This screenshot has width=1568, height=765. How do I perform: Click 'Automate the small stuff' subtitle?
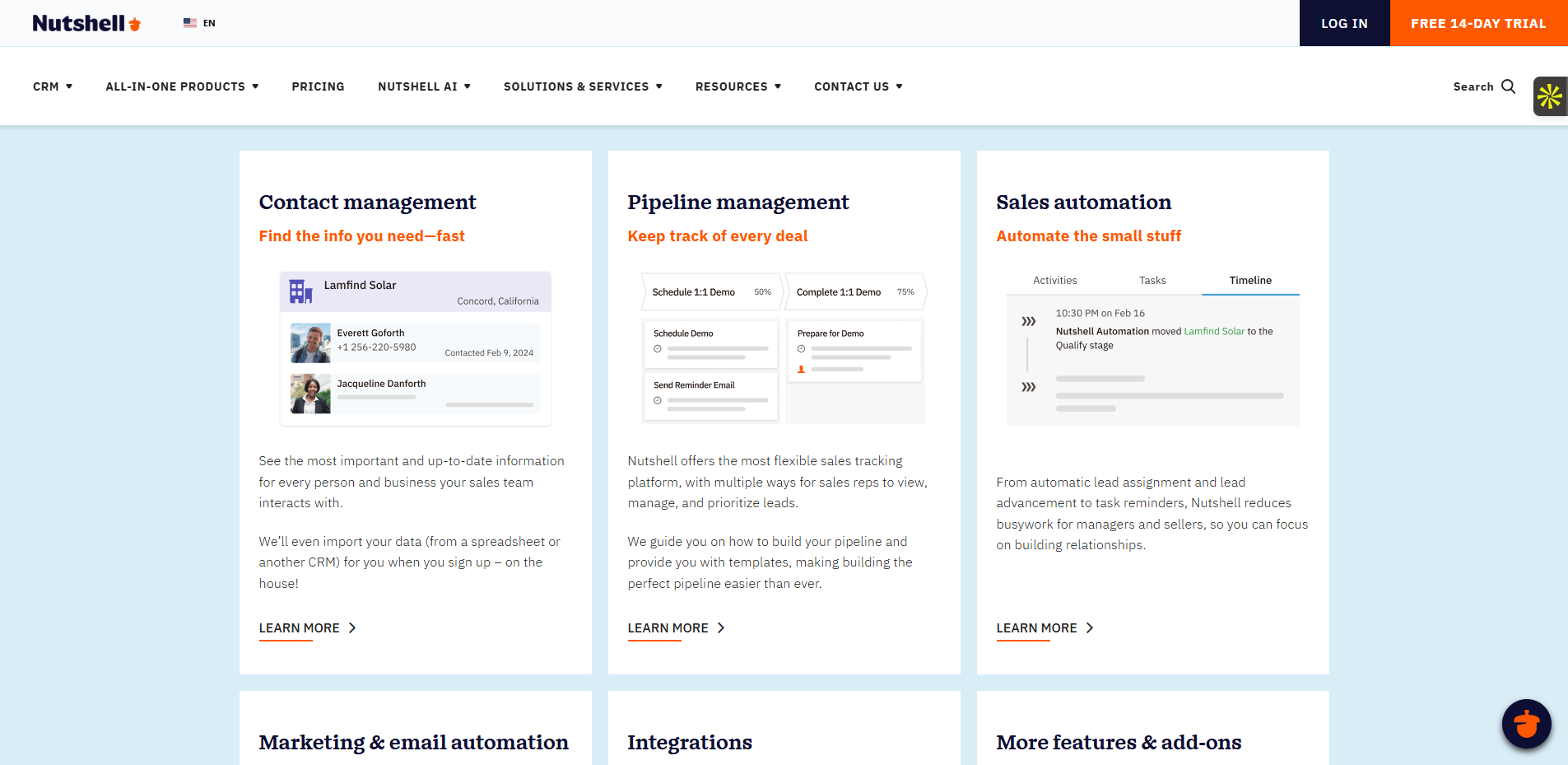pos(1088,236)
